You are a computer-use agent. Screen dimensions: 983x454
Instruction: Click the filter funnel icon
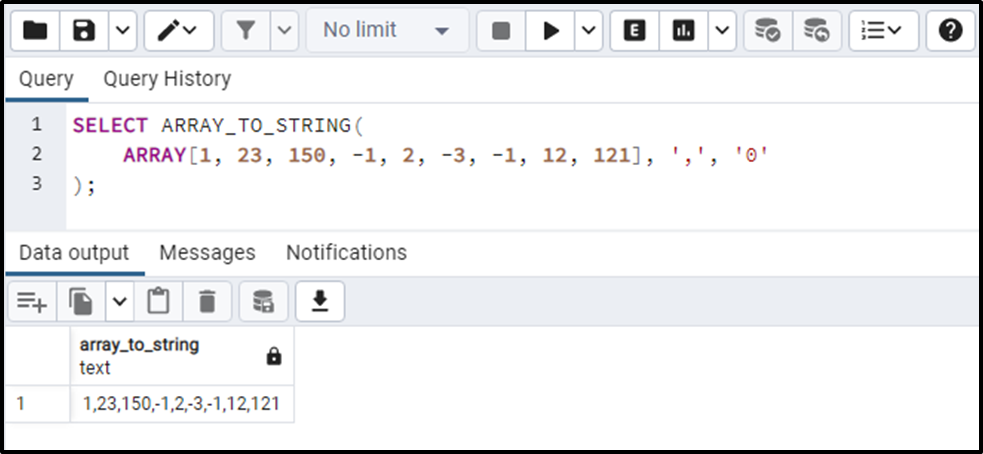pos(246,30)
